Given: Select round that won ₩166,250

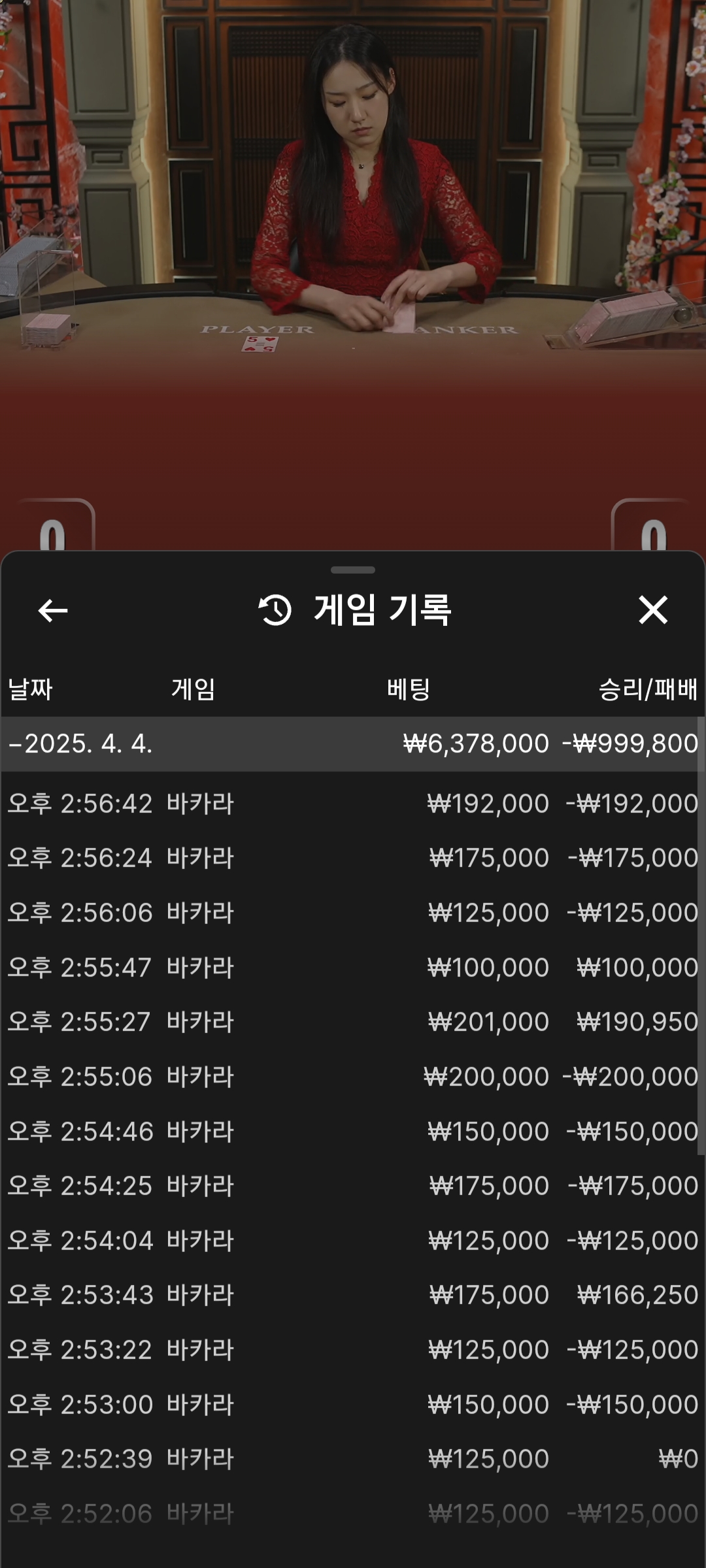Looking at the screenshot, I should (353, 1295).
